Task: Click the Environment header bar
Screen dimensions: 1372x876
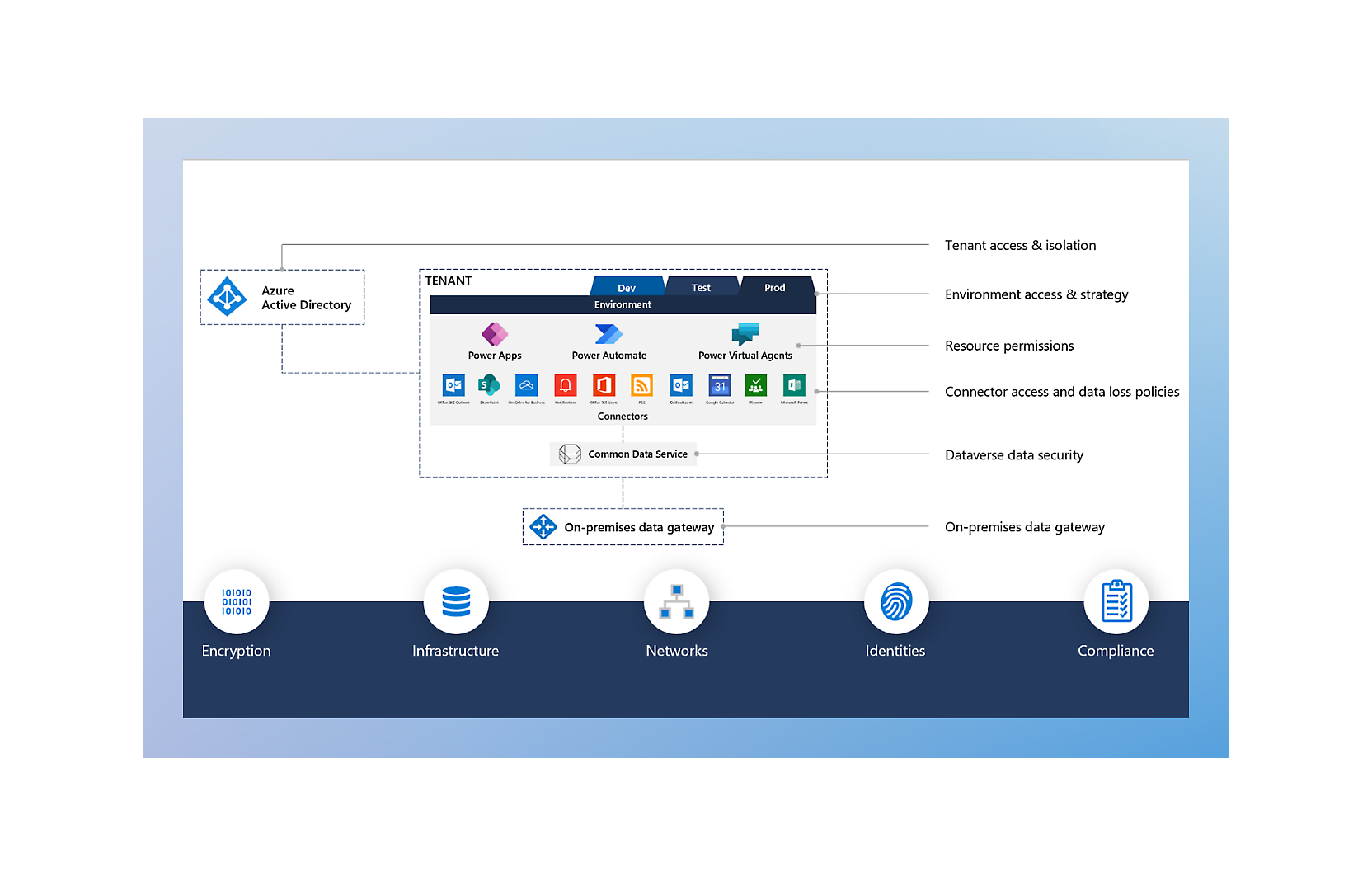Action: pos(623,304)
